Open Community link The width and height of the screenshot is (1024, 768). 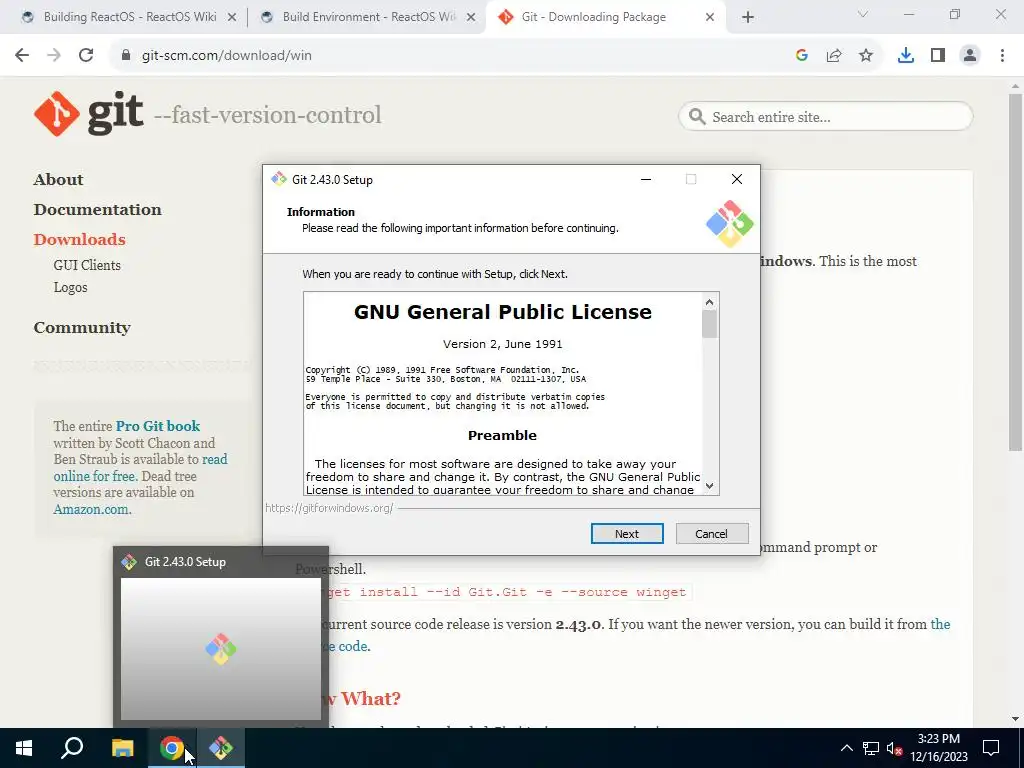click(x=82, y=328)
